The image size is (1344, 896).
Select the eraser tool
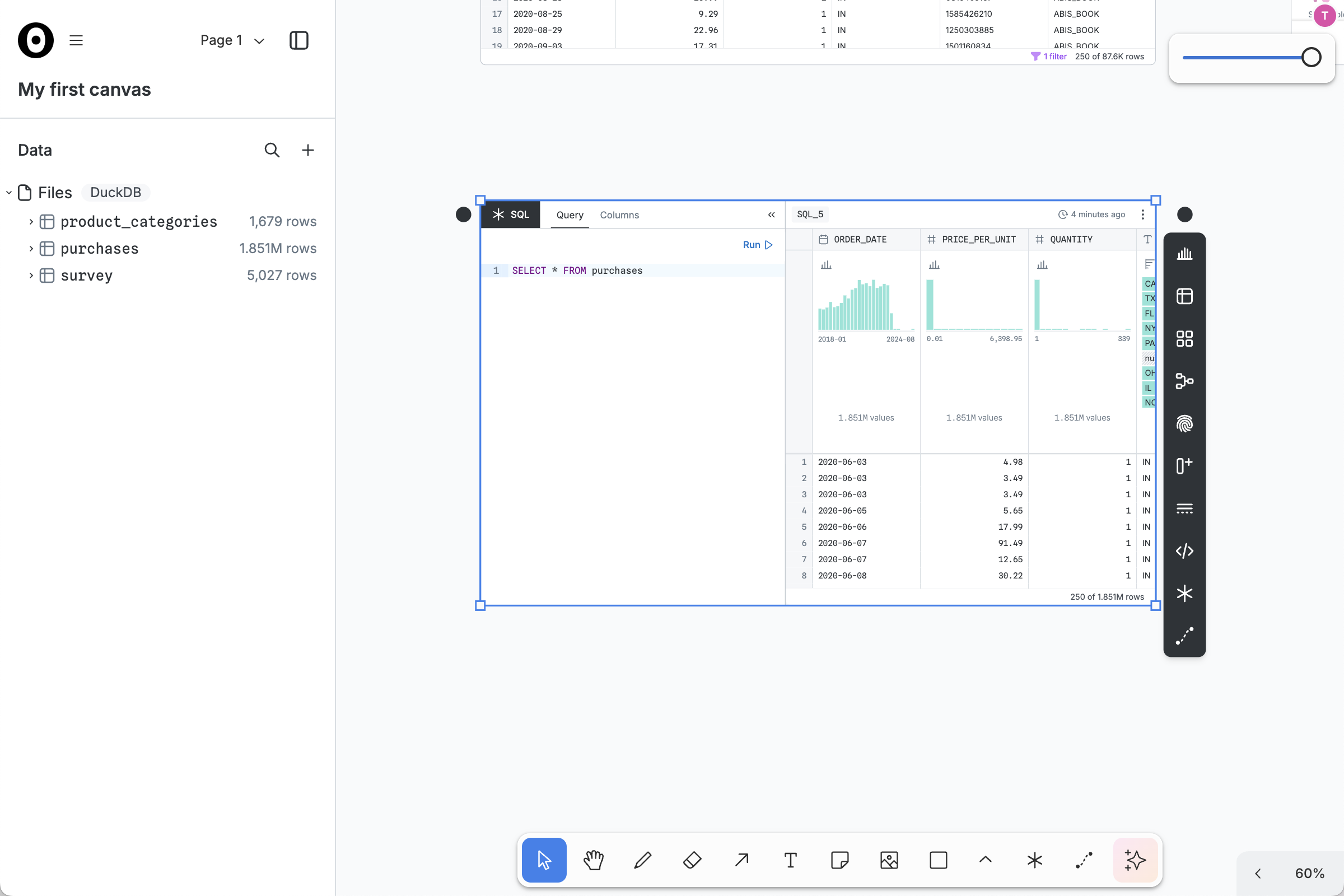[692, 860]
